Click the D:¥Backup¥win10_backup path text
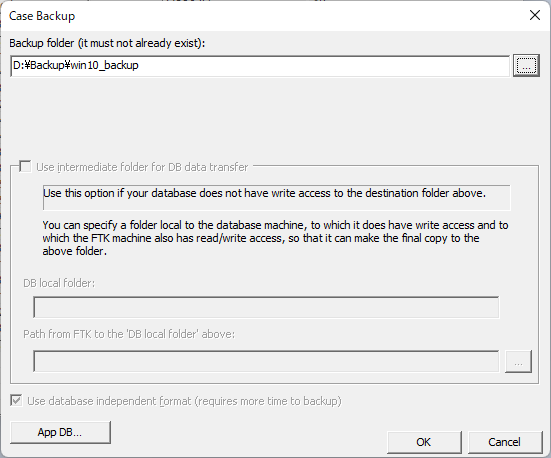Viewport: 551px width, 458px height. pos(76,65)
